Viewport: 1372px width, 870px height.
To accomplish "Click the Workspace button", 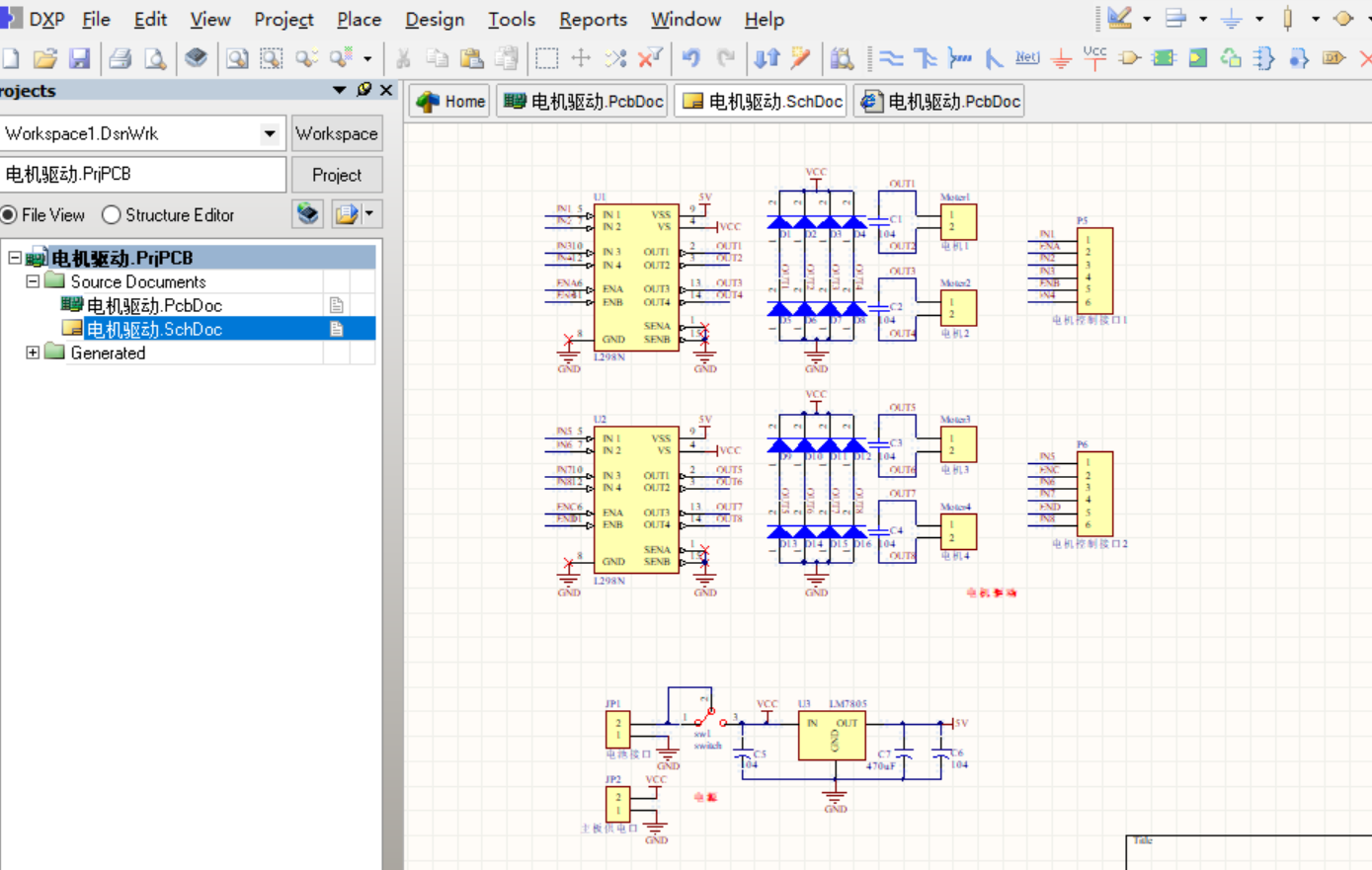I will 336,133.
